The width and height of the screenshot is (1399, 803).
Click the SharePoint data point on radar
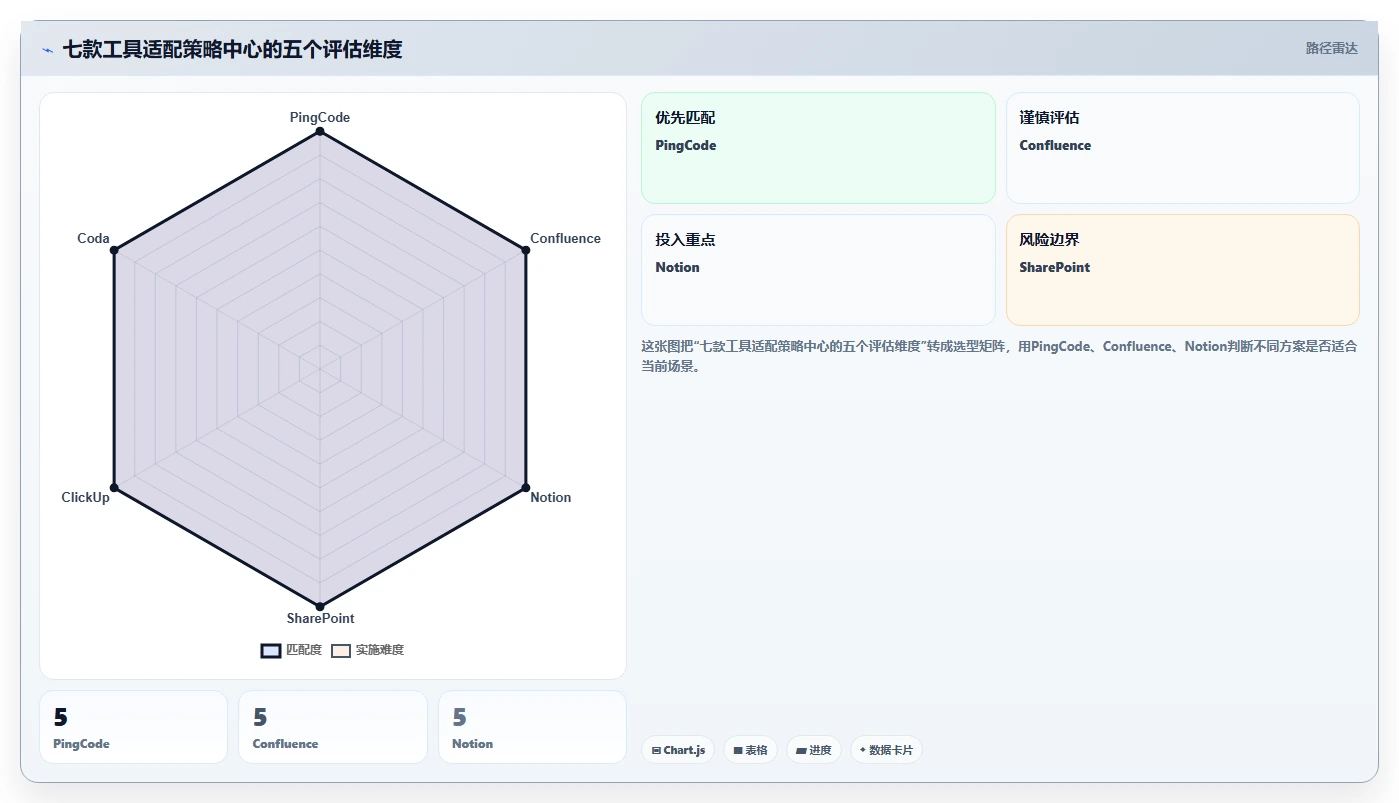pos(320,606)
